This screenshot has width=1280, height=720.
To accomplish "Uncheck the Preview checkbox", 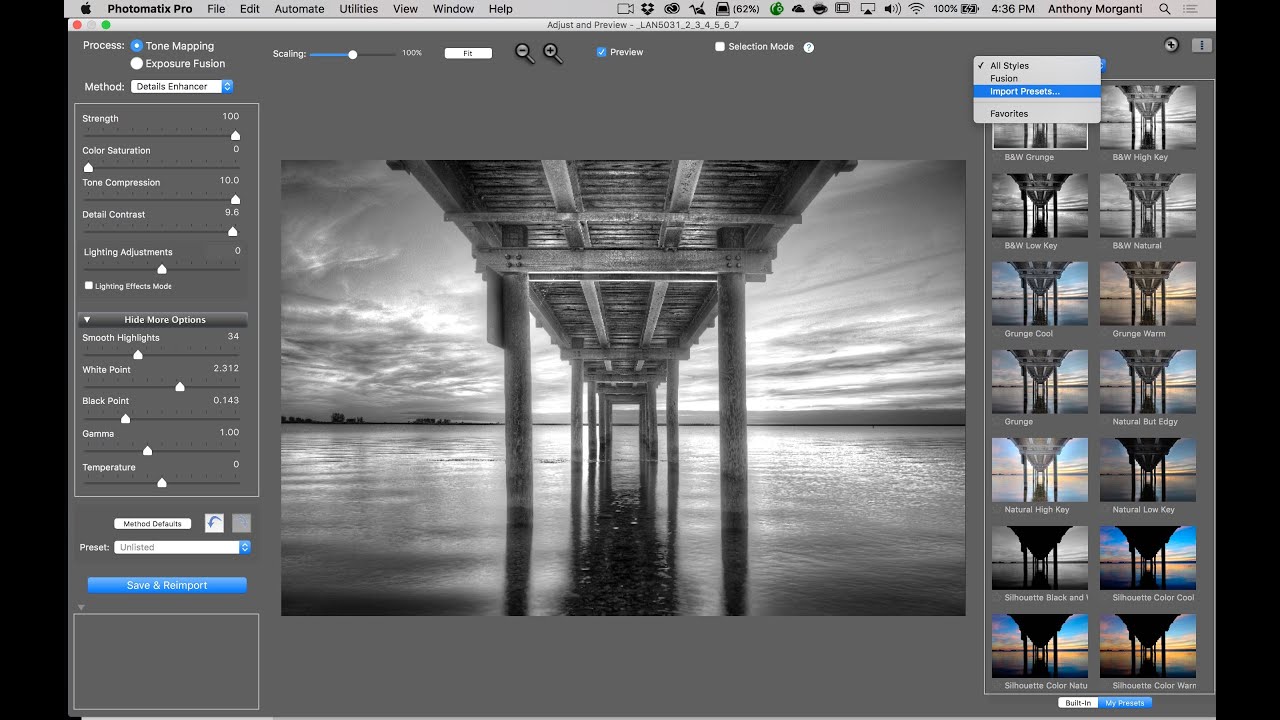I will click(x=601, y=52).
